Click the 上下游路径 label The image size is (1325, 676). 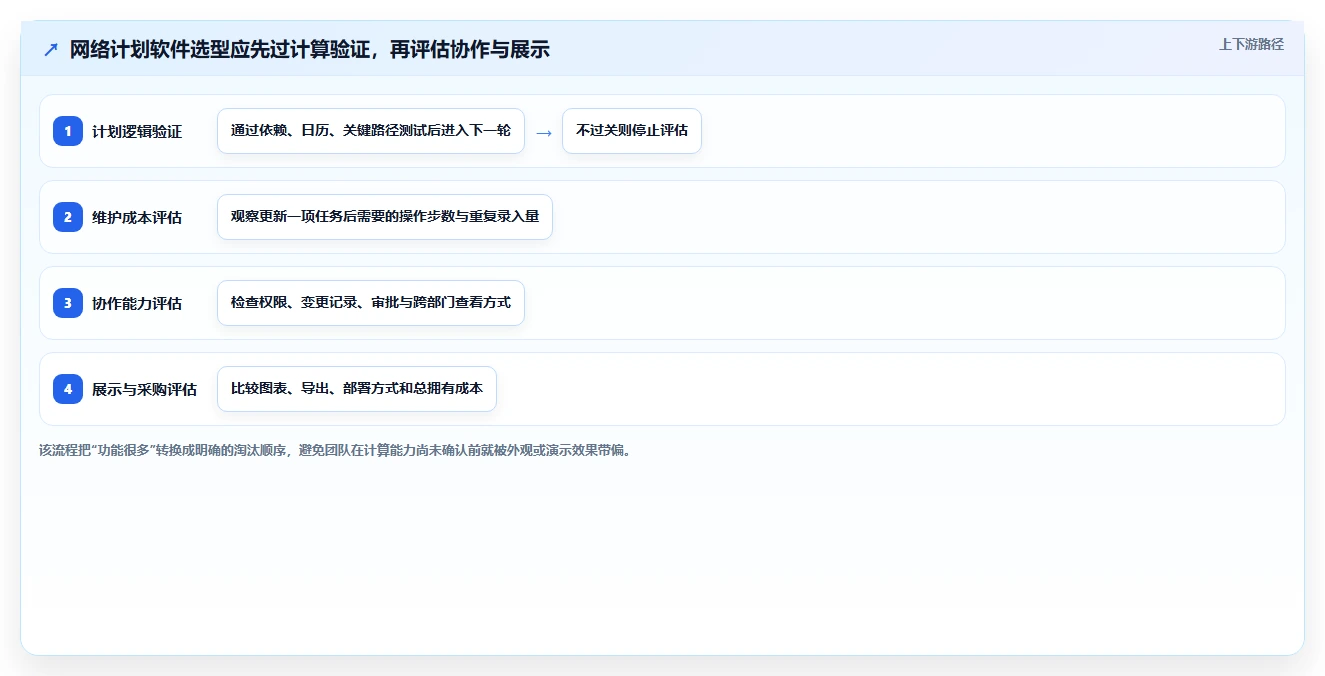pos(1251,44)
